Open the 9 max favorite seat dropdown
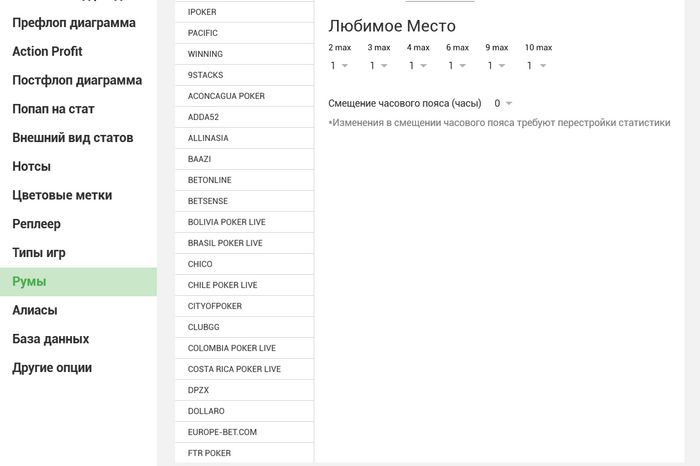The image size is (700, 466). 496,66
